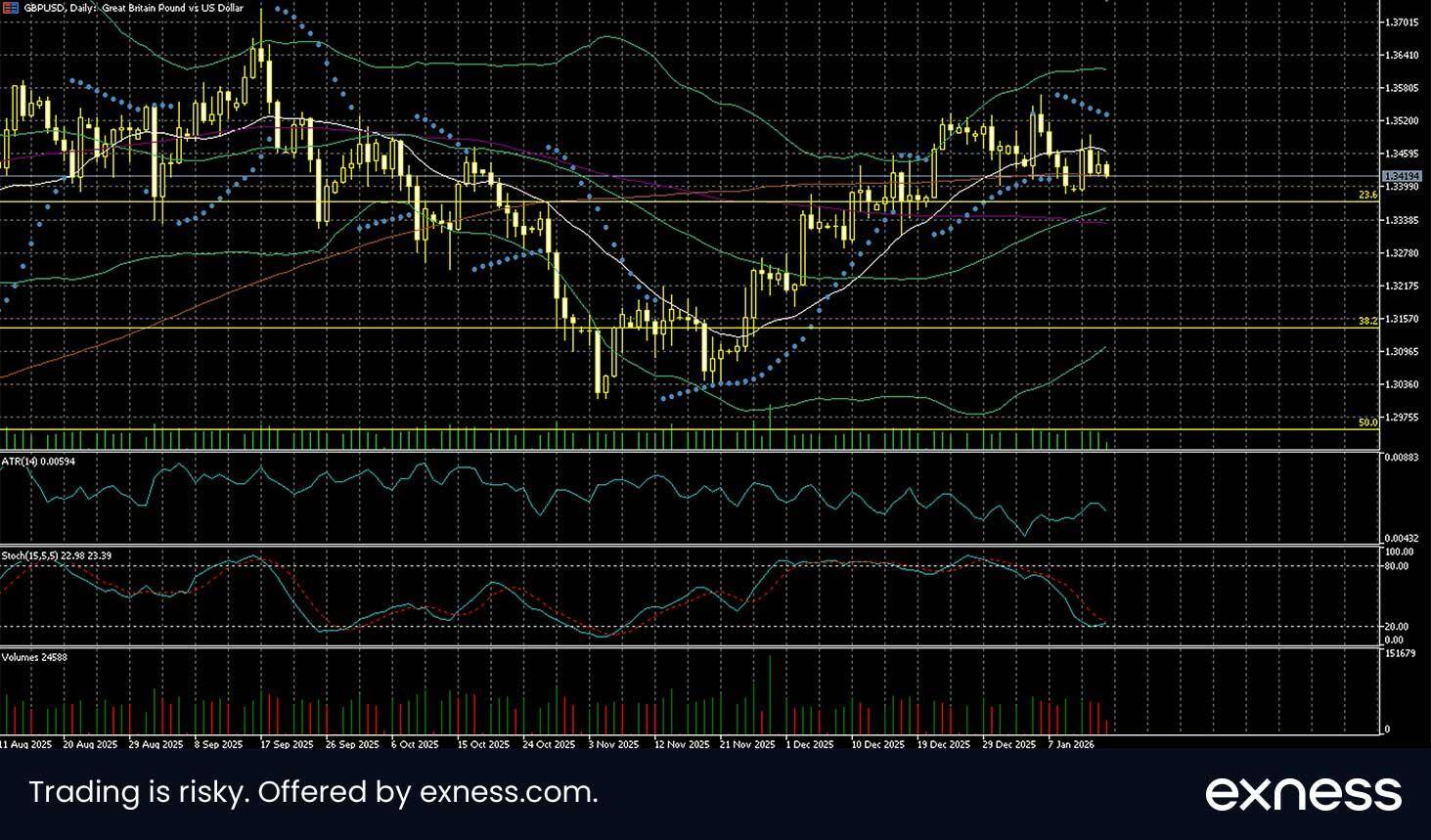The width and height of the screenshot is (1431, 840).
Task: Click the 20.00 stochastic scale level
Action: pyautogui.click(x=1396, y=627)
